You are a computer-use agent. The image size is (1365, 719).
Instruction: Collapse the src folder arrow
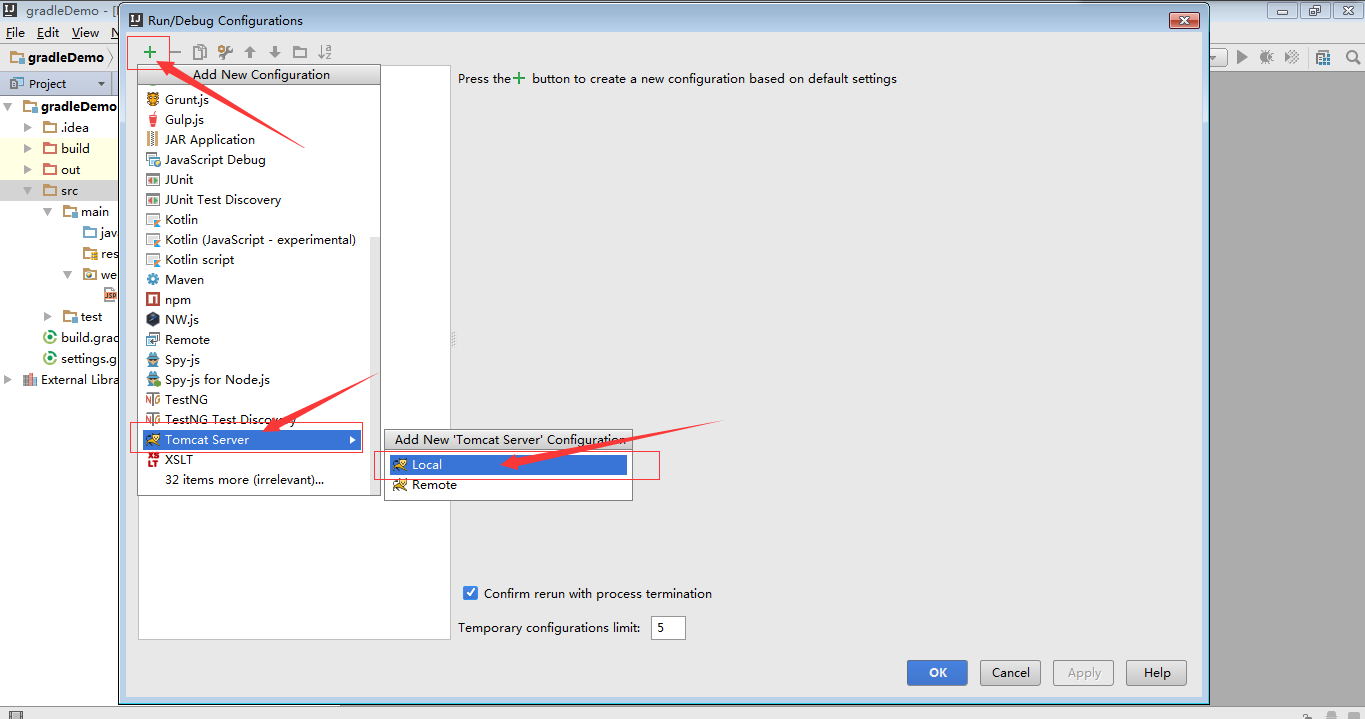[x=28, y=190]
